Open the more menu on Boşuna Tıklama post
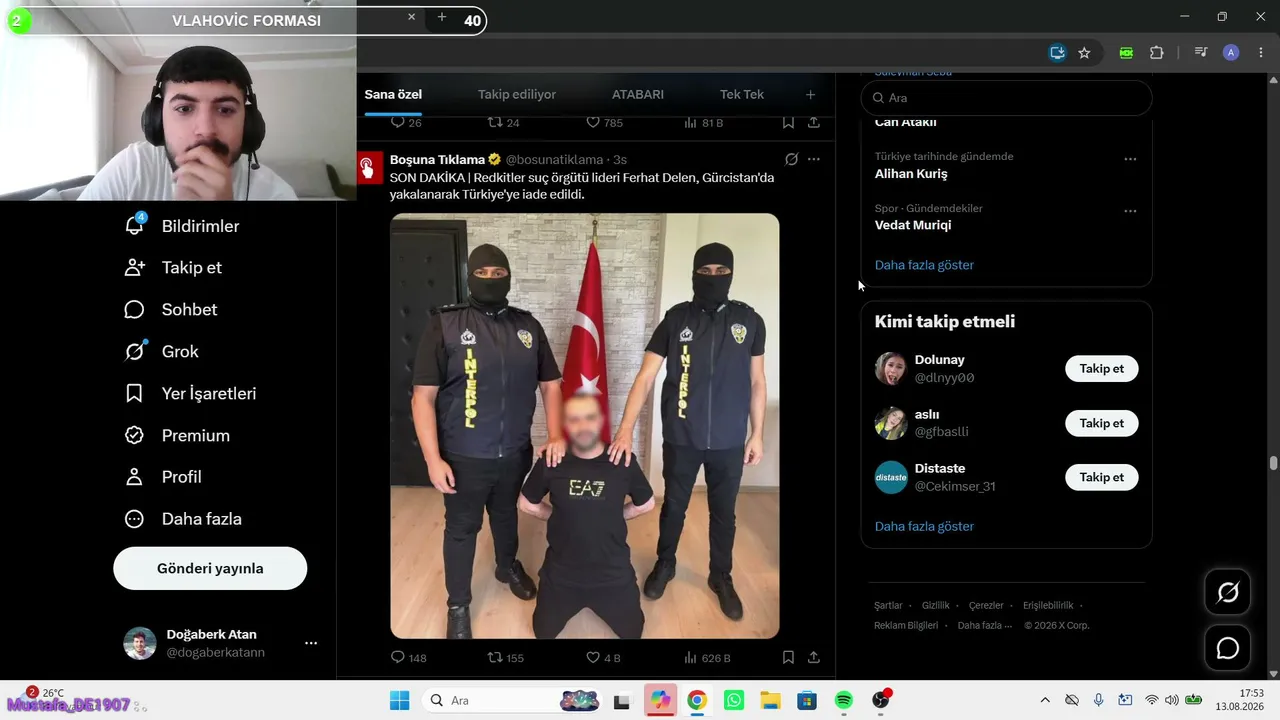The width and height of the screenshot is (1280, 720). click(x=814, y=159)
